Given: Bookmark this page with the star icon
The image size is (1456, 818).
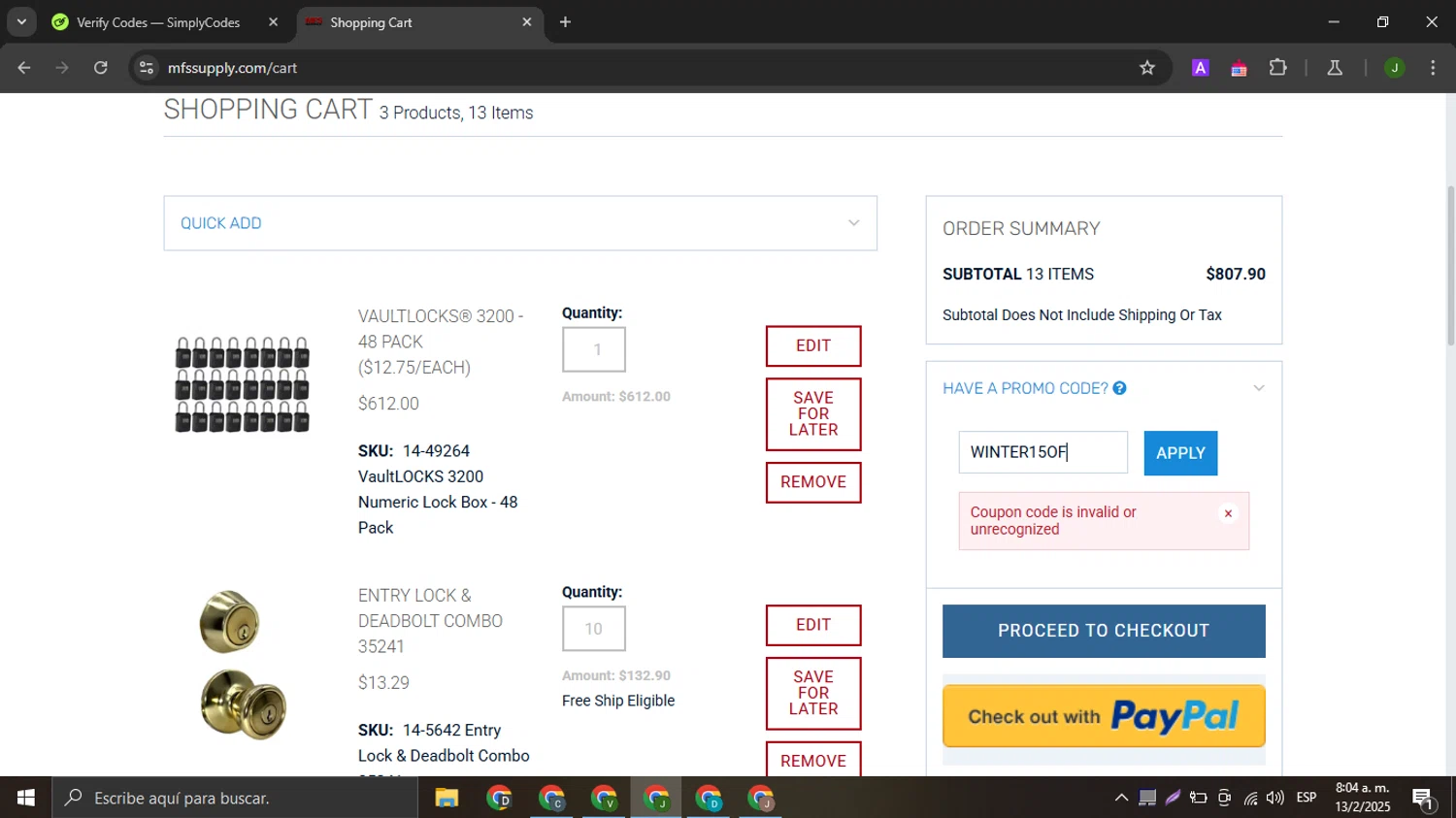Looking at the screenshot, I should (1147, 68).
